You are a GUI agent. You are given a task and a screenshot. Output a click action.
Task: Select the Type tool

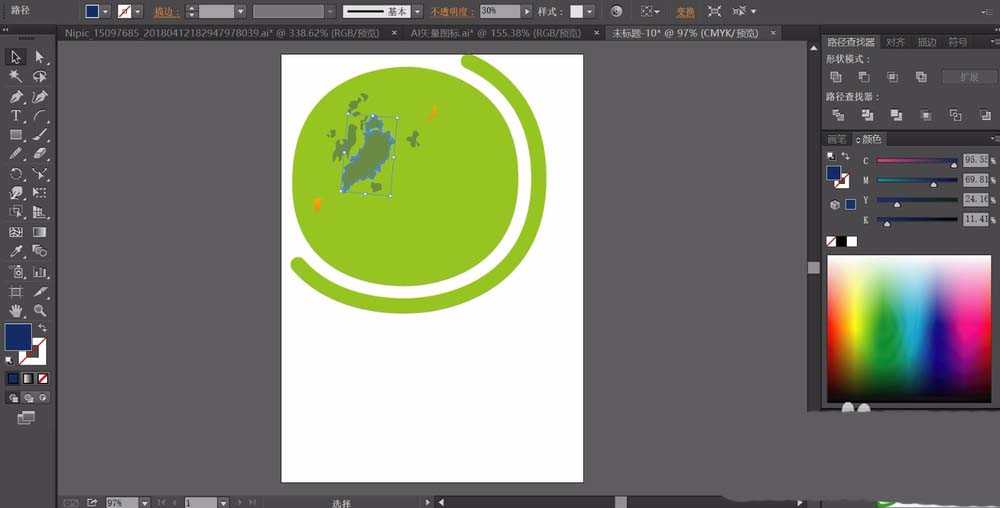(x=16, y=116)
